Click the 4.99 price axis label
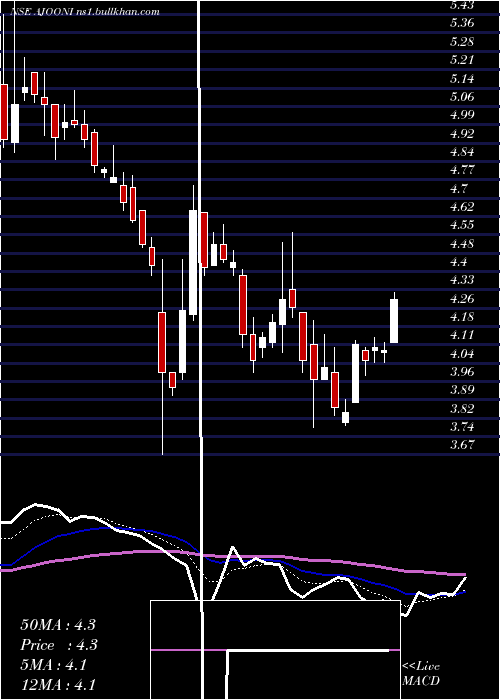The height and width of the screenshot is (700, 500). point(462,115)
